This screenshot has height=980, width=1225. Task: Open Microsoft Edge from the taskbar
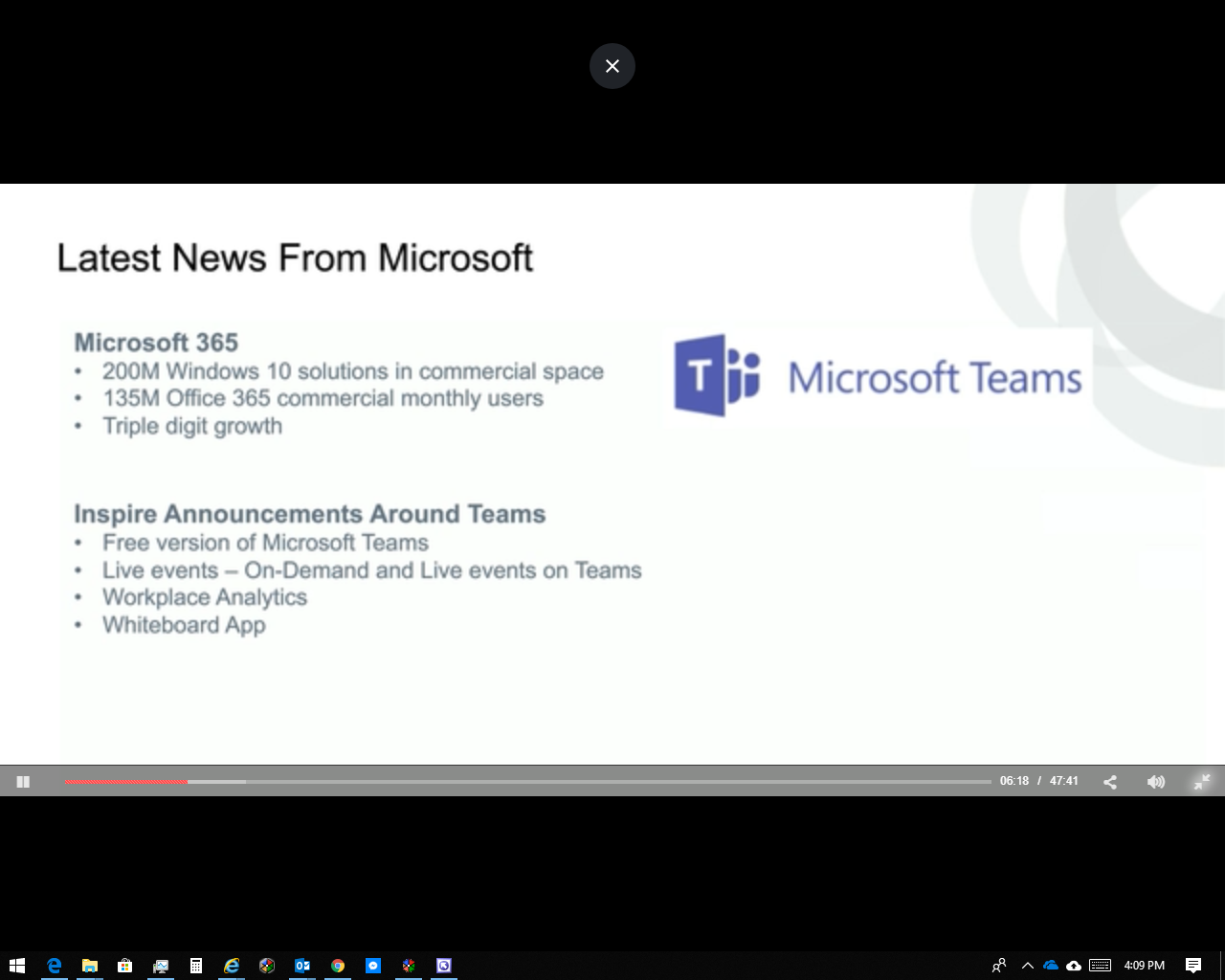55,966
